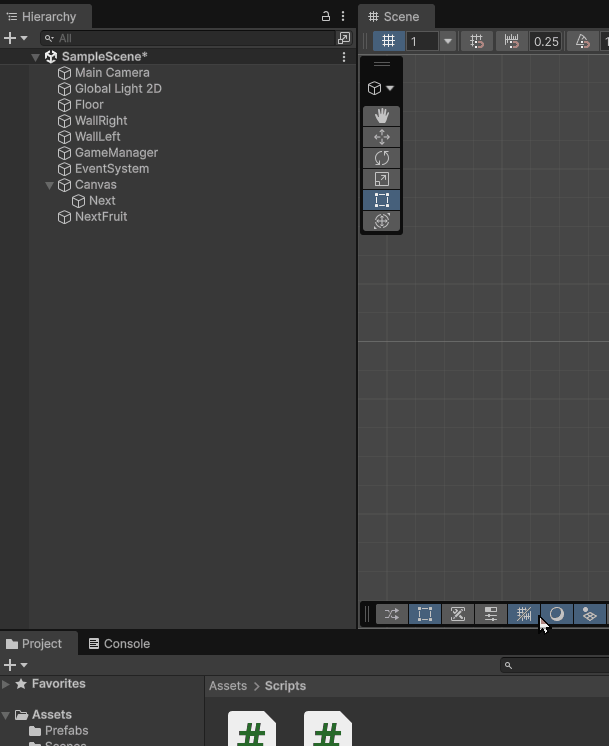This screenshot has width=609, height=746.
Task: Select WallLeft in Hierarchy
Action: (x=98, y=137)
